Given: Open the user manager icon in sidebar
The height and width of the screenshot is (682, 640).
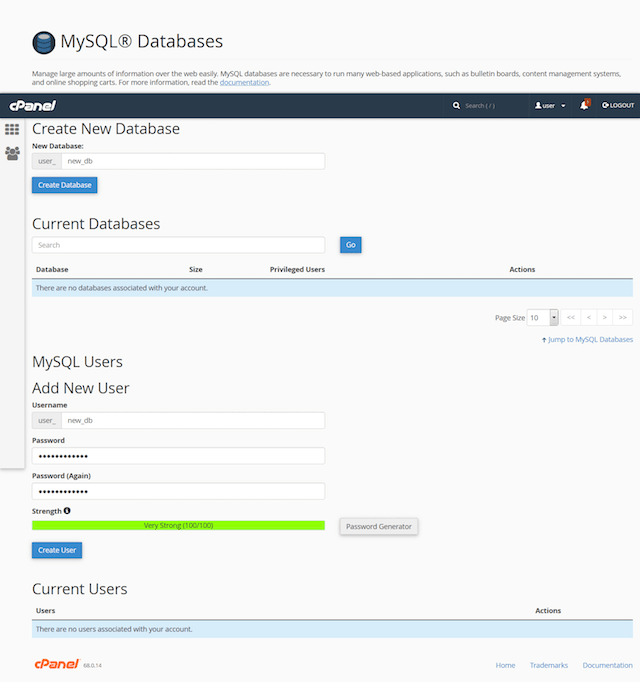Looking at the screenshot, I should point(12,153).
